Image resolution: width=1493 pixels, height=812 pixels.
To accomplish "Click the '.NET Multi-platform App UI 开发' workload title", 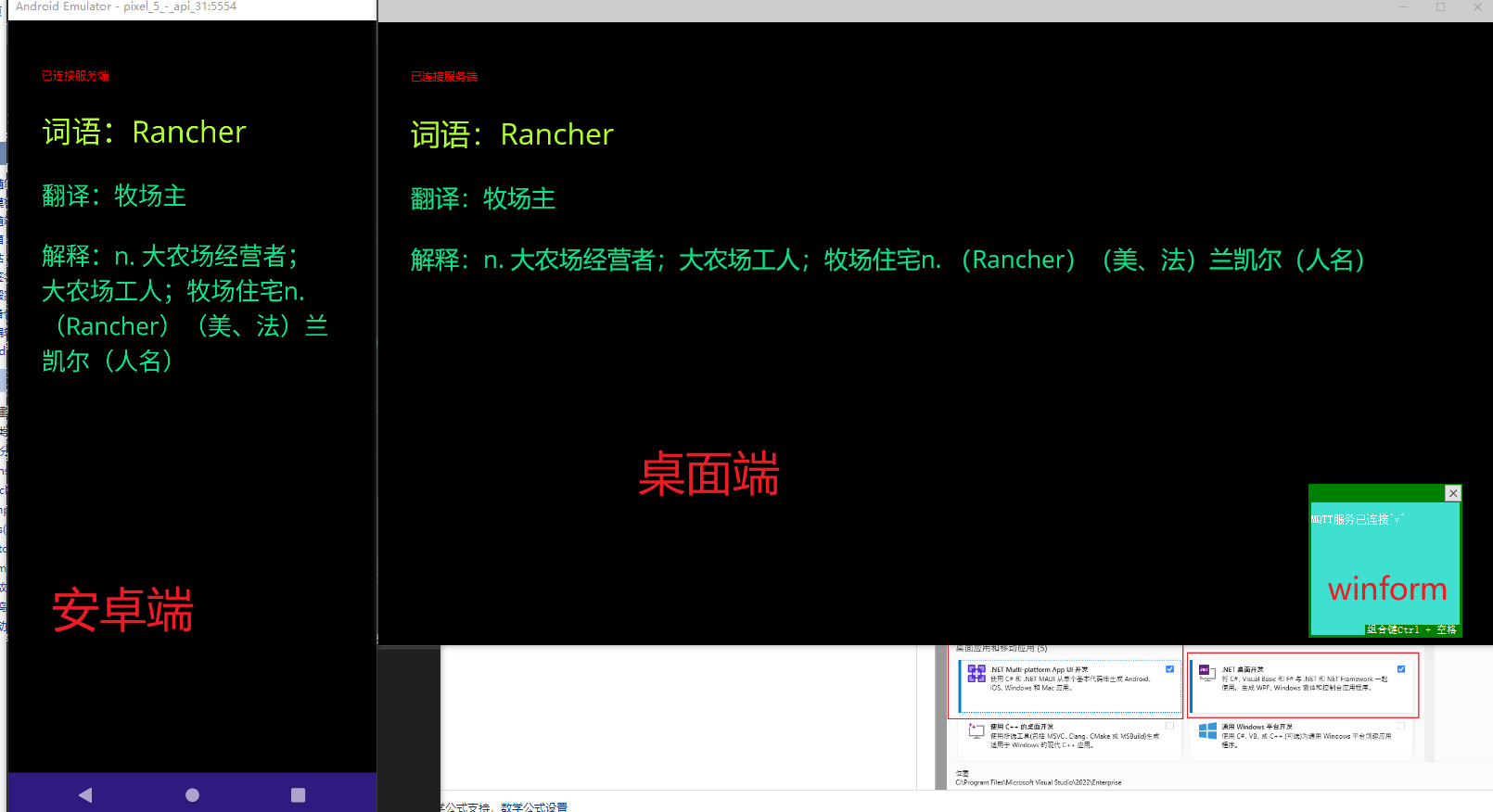I will click(x=1039, y=669).
